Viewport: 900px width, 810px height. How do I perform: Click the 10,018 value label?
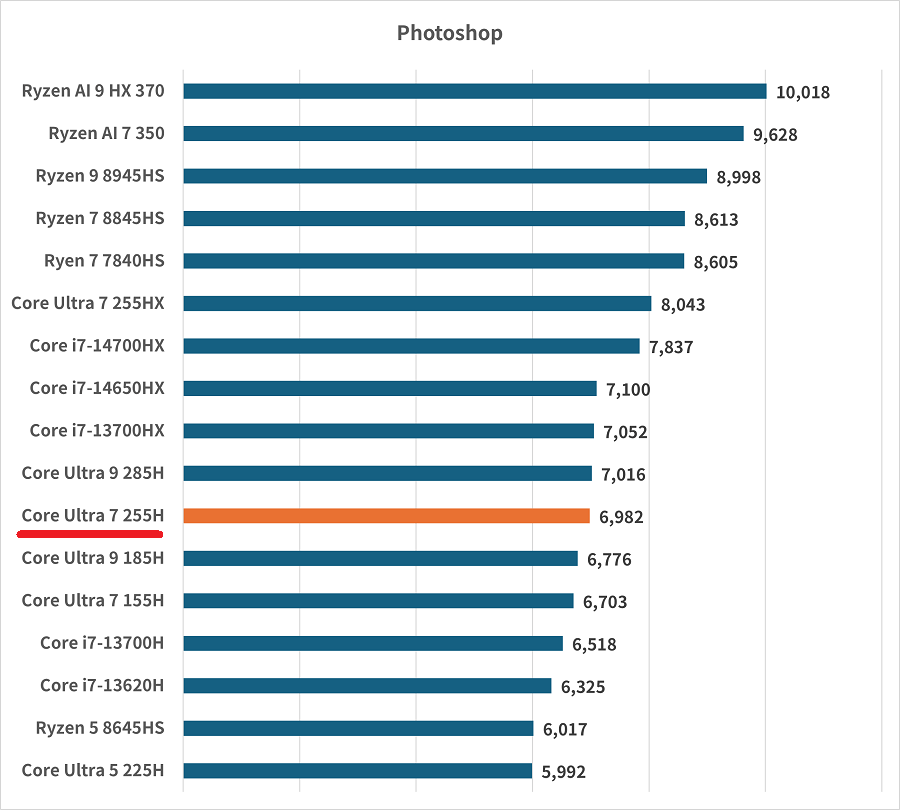click(x=802, y=93)
